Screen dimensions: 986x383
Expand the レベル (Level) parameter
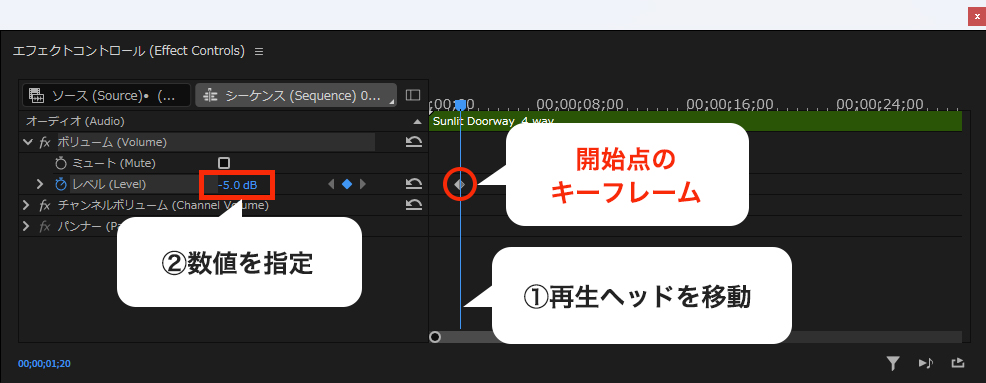[x=40, y=184]
